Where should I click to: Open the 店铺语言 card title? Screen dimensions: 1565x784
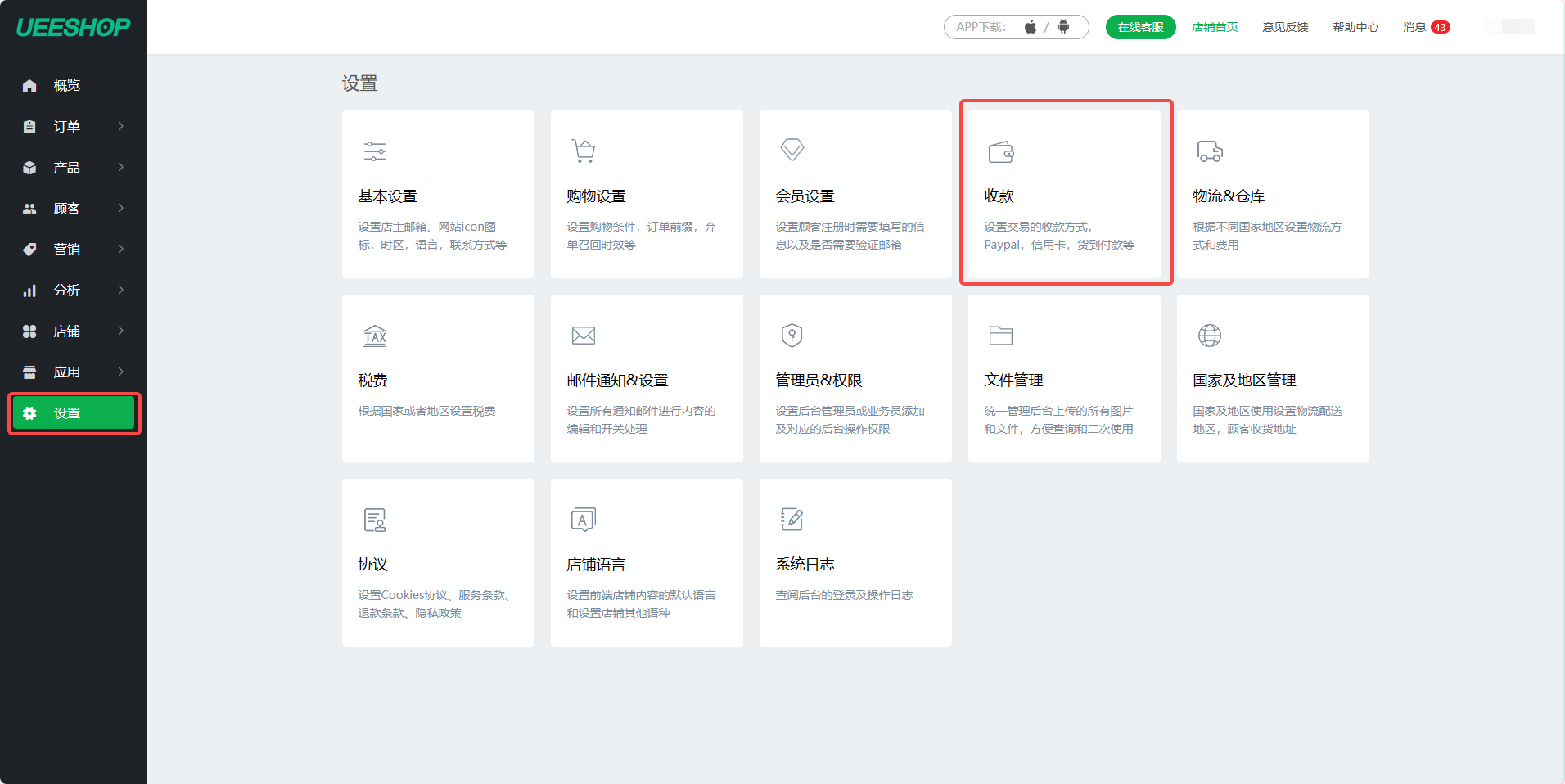tap(597, 565)
